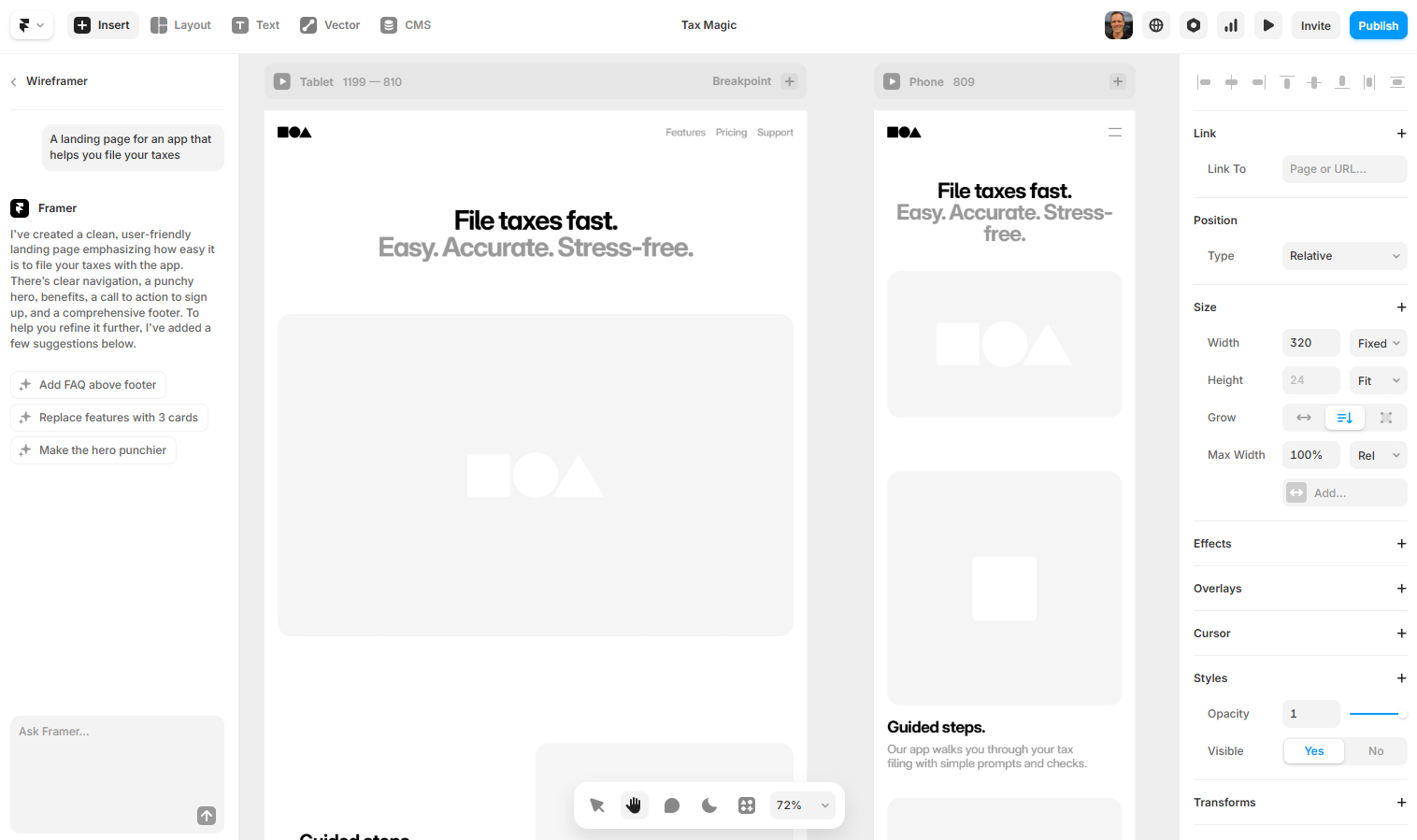Click the Width value field showing 320
Screen dimensions: 1417x840
coord(1310,343)
